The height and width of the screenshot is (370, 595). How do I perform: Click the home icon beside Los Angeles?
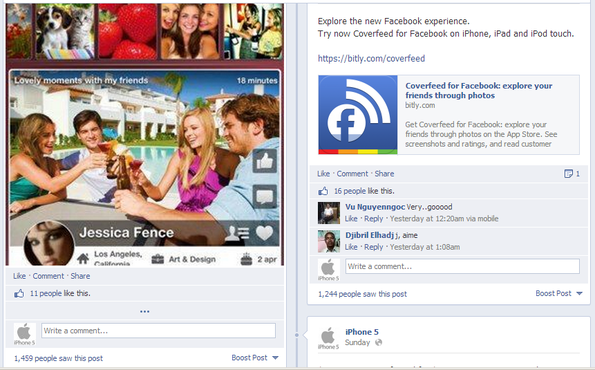coord(83,259)
